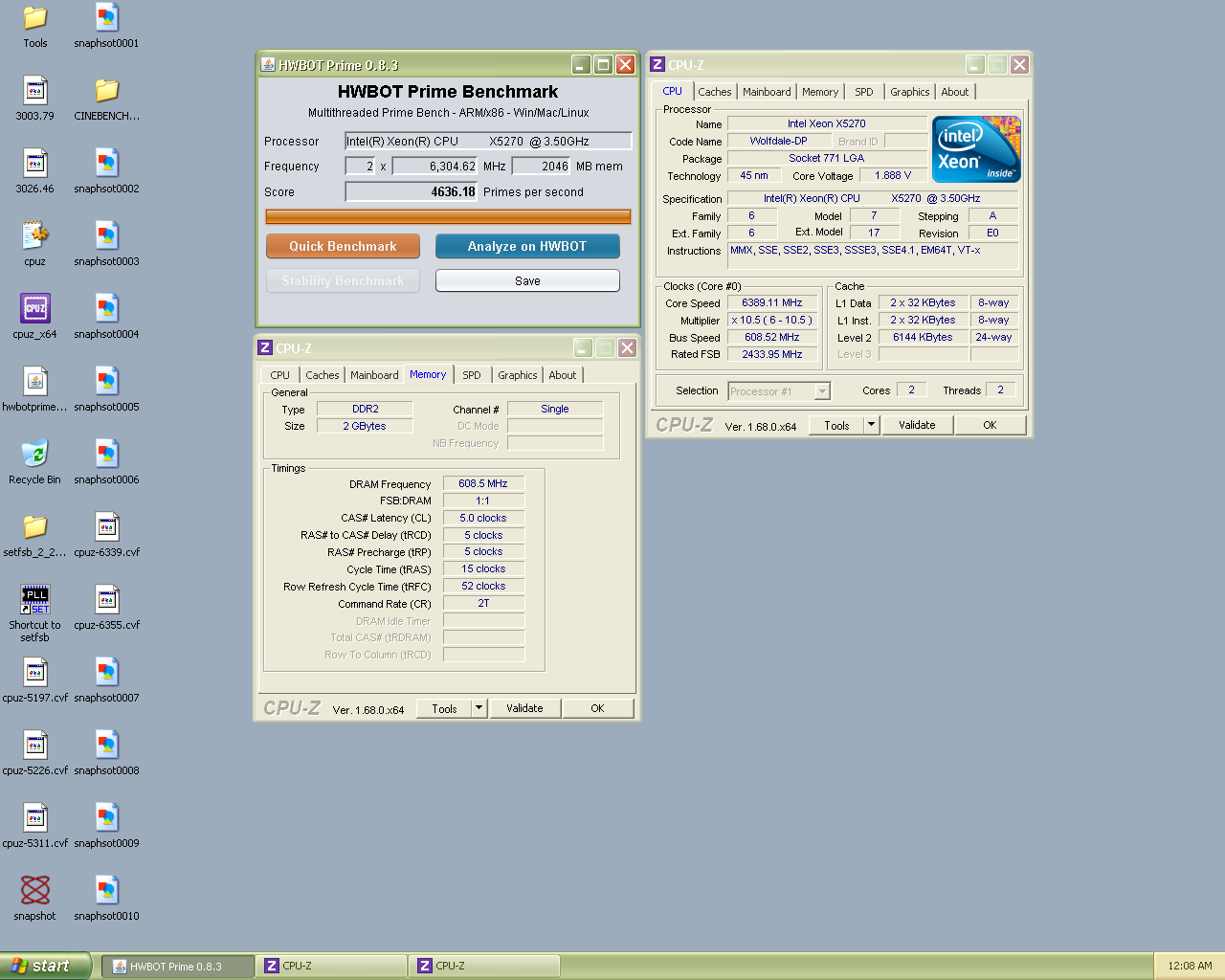Run the Quick Benchmark

343,247
